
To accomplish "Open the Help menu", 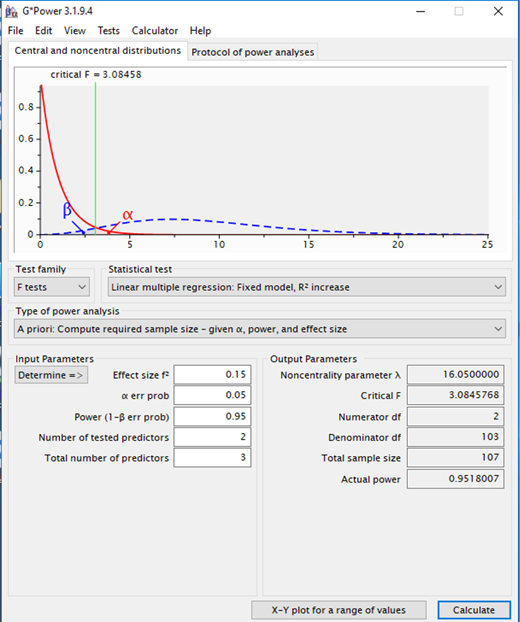I will coord(200,31).
